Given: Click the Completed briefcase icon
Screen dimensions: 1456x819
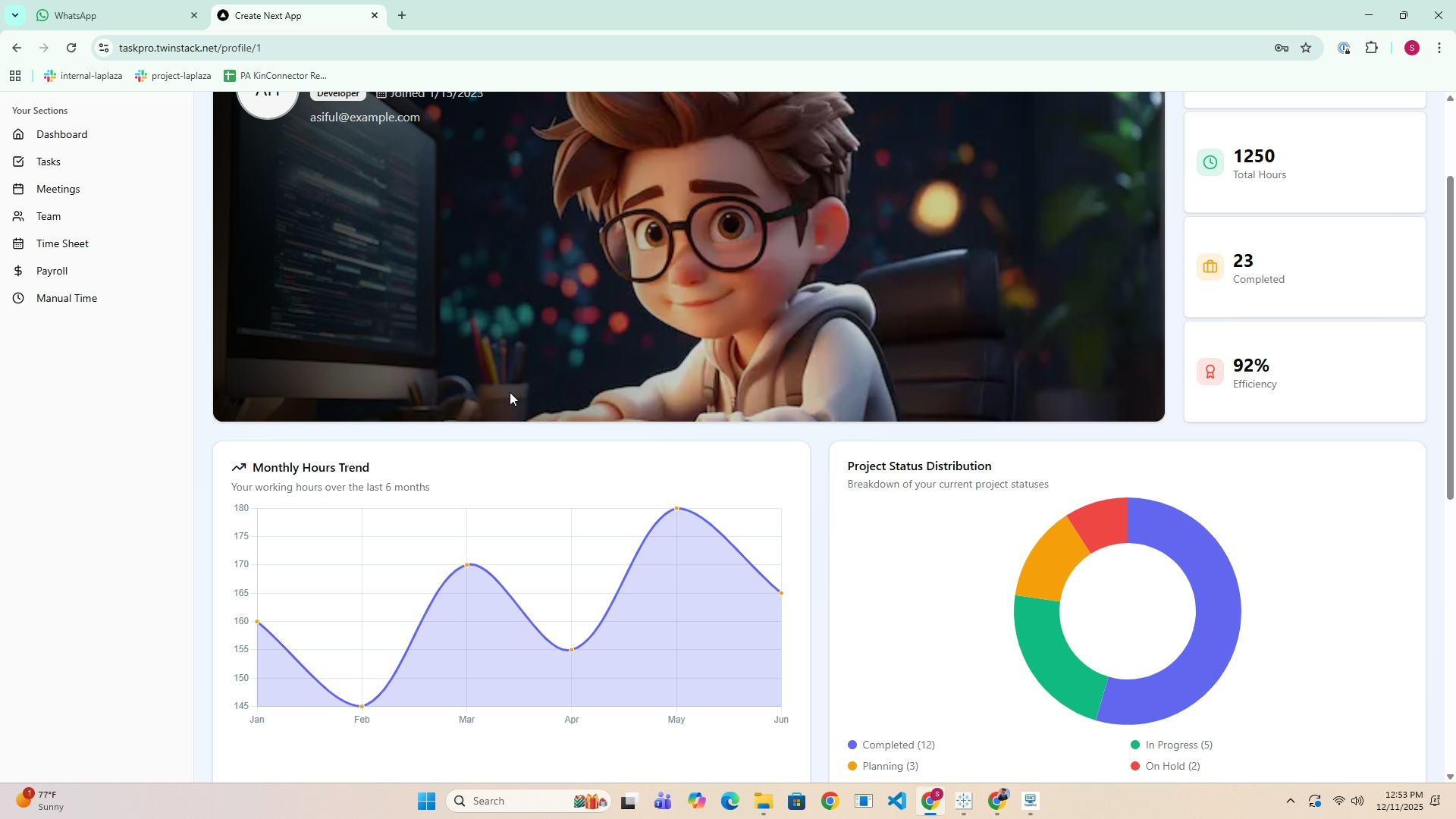Looking at the screenshot, I should tap(1210, 267).
